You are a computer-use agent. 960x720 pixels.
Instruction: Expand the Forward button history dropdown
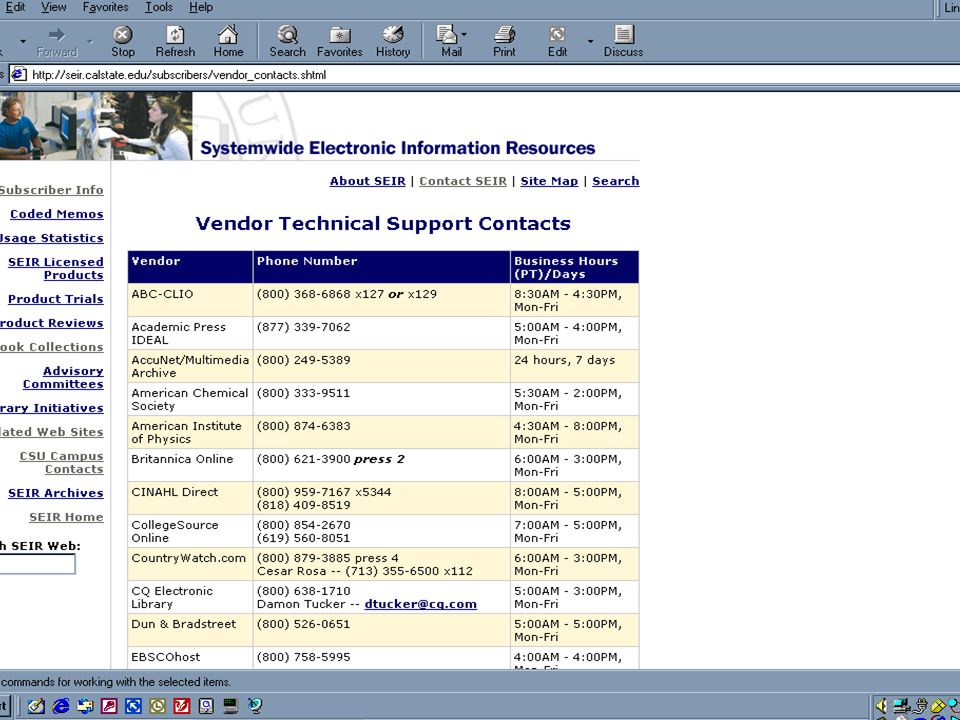89,42
